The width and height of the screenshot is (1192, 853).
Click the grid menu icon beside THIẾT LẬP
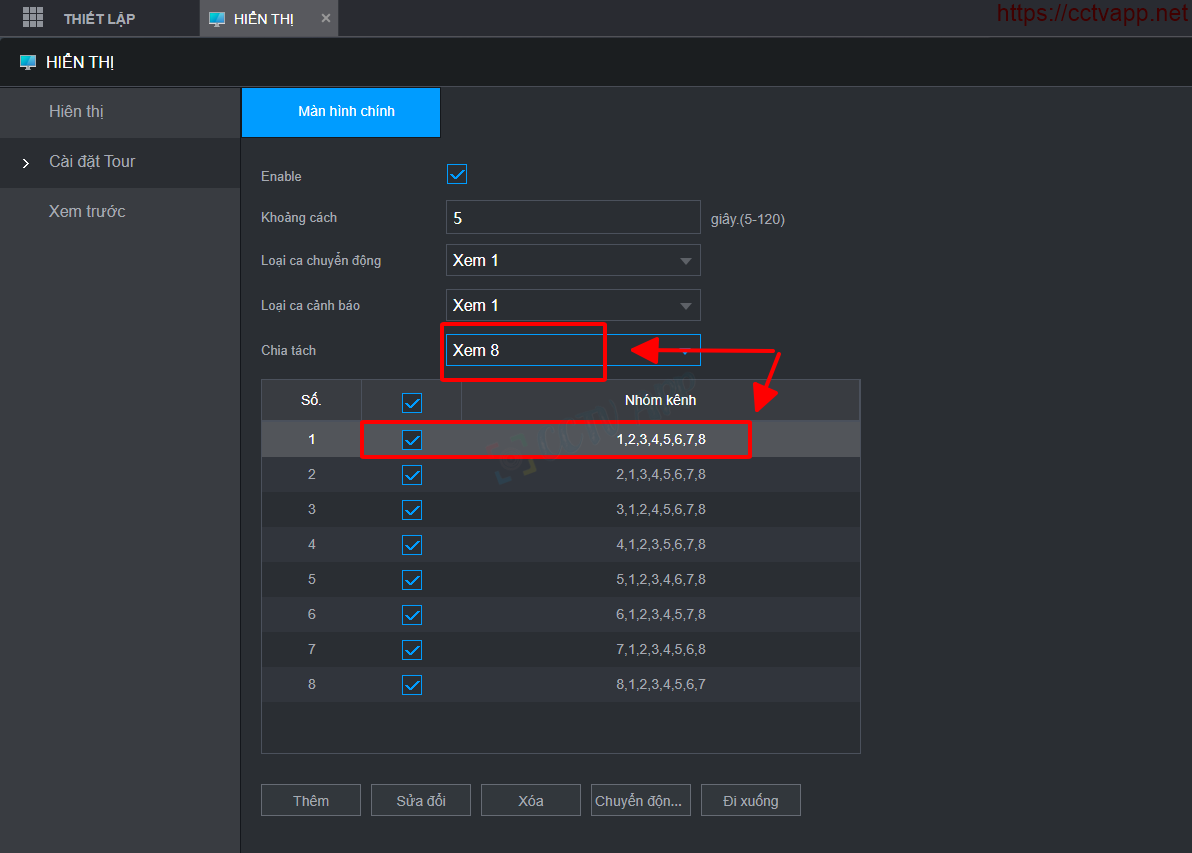(33, 18)
